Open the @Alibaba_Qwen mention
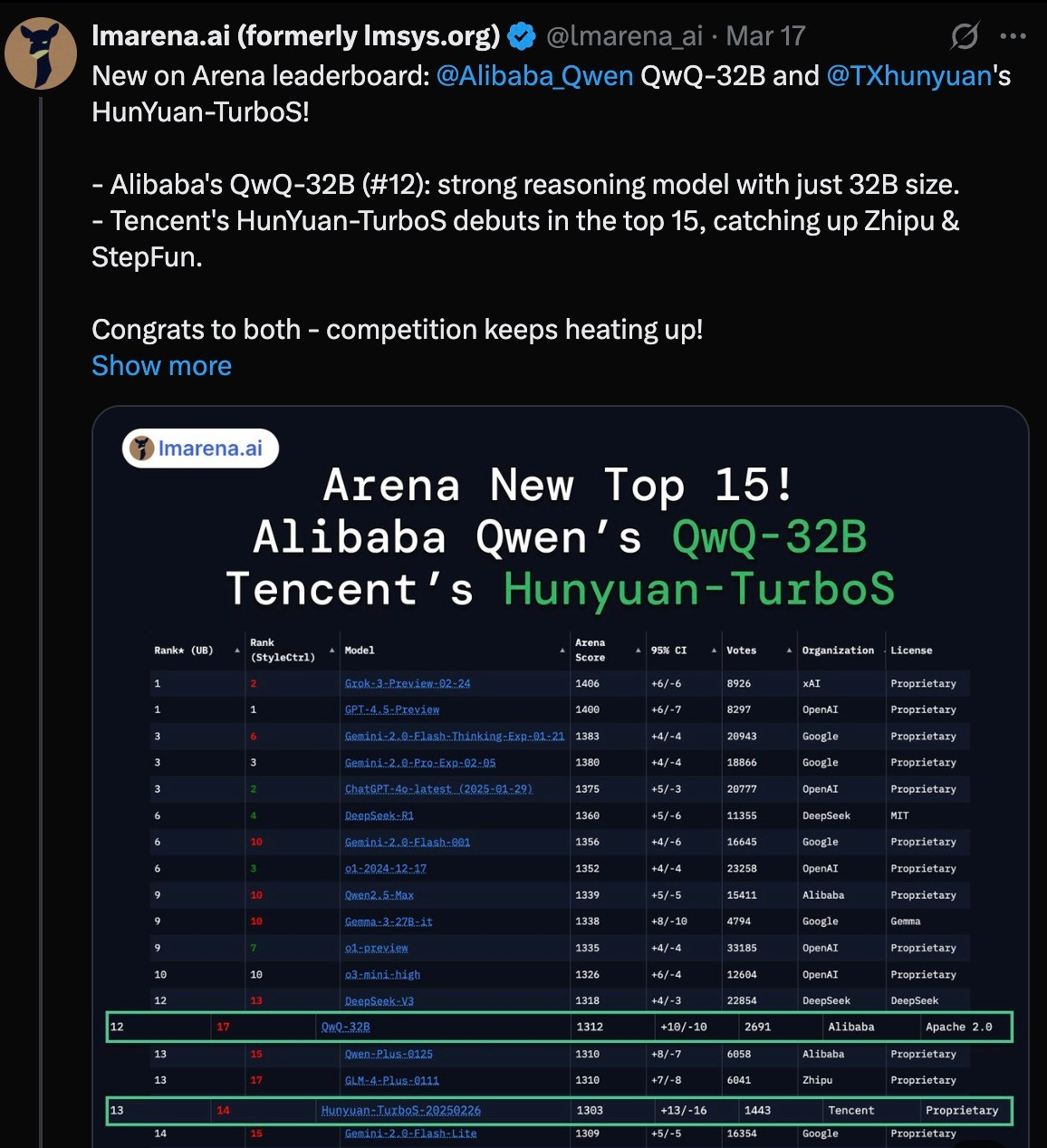The width and height of the screenshot is (1047, 1148). click(x=534, y=75)
